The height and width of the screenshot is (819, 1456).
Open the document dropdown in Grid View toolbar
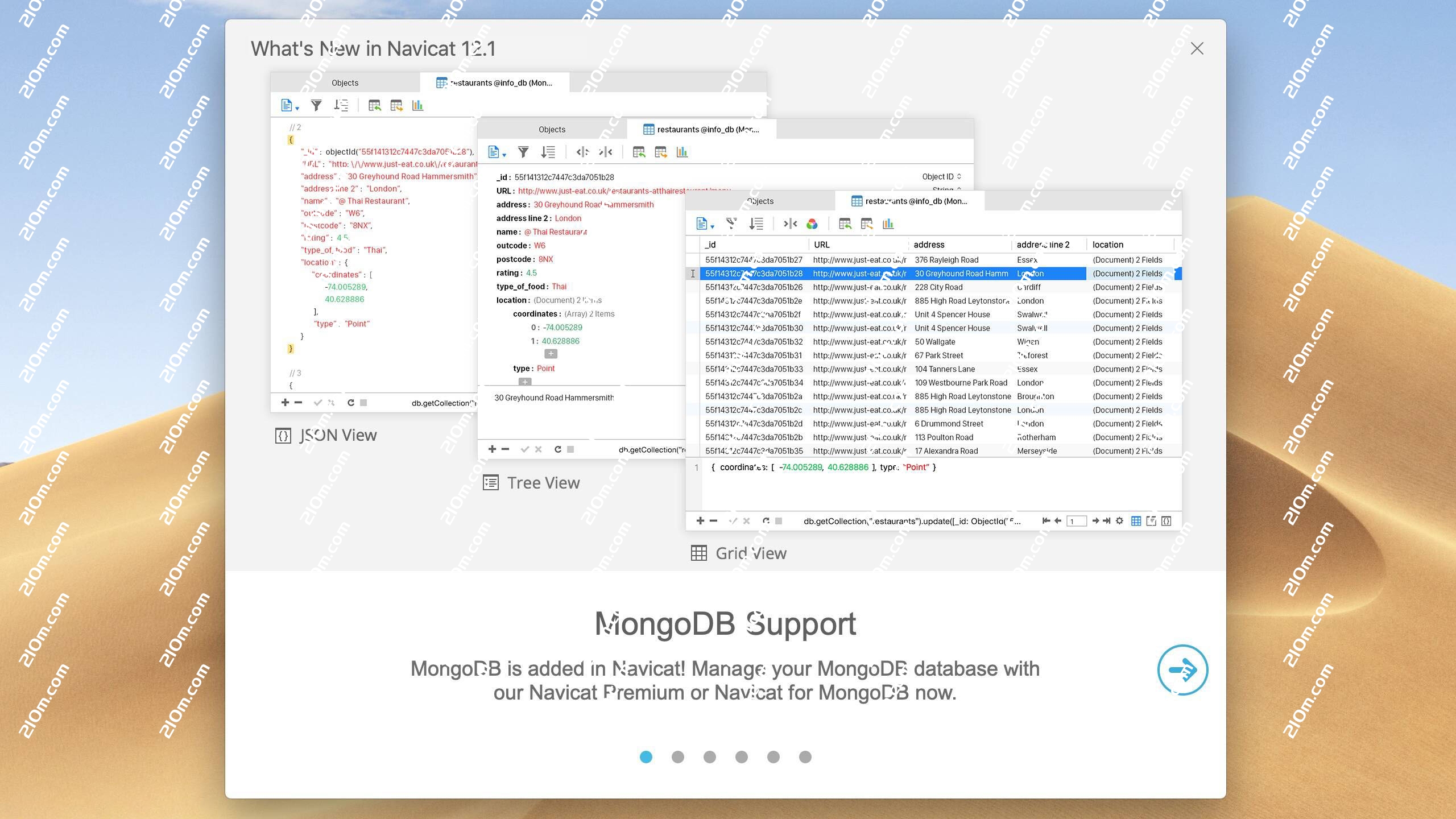pyautogui.click(x=705, y=224)
